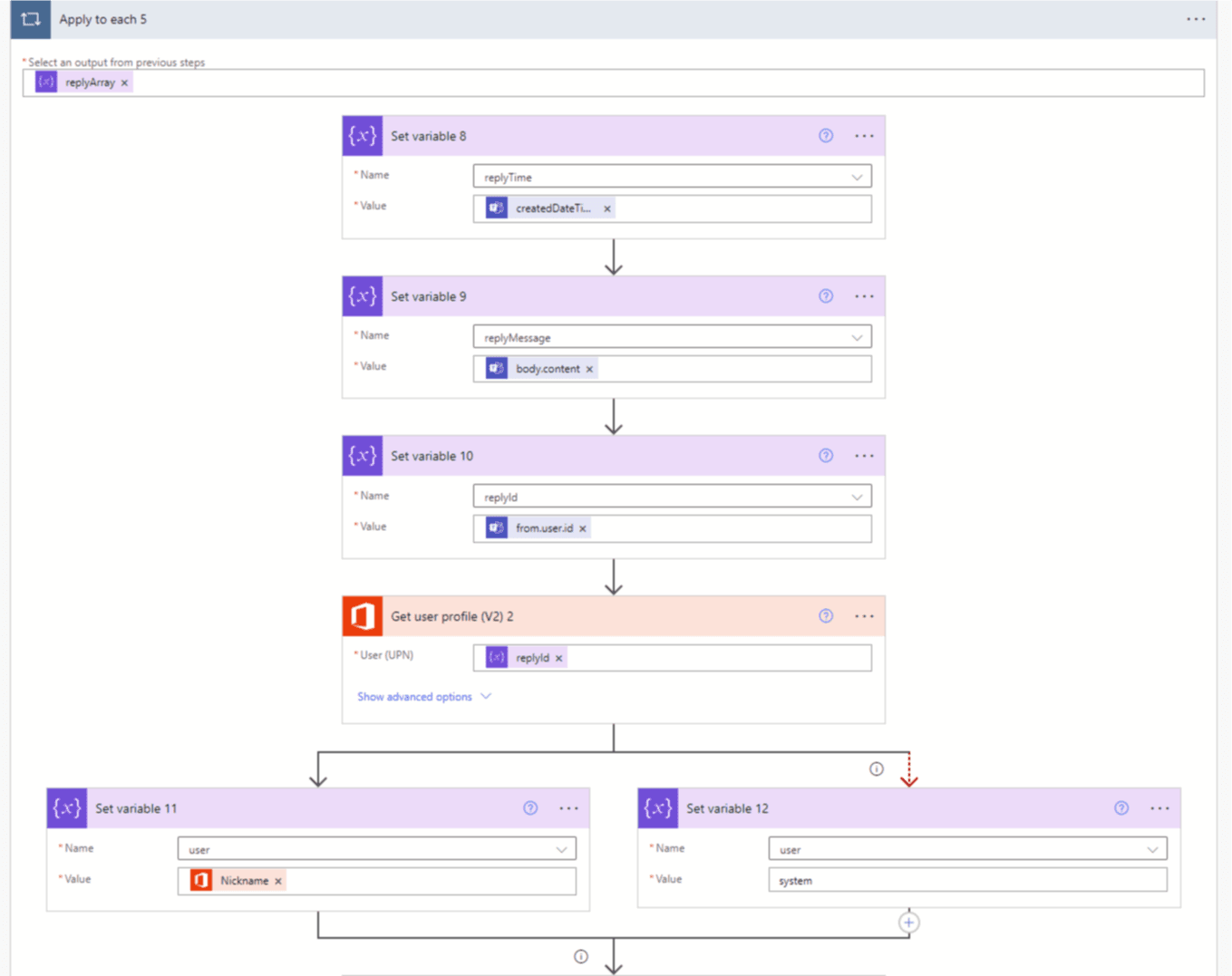Click the plus button below Set variable 12
The width and height of the screenshot is (1232, 976).
908,923
